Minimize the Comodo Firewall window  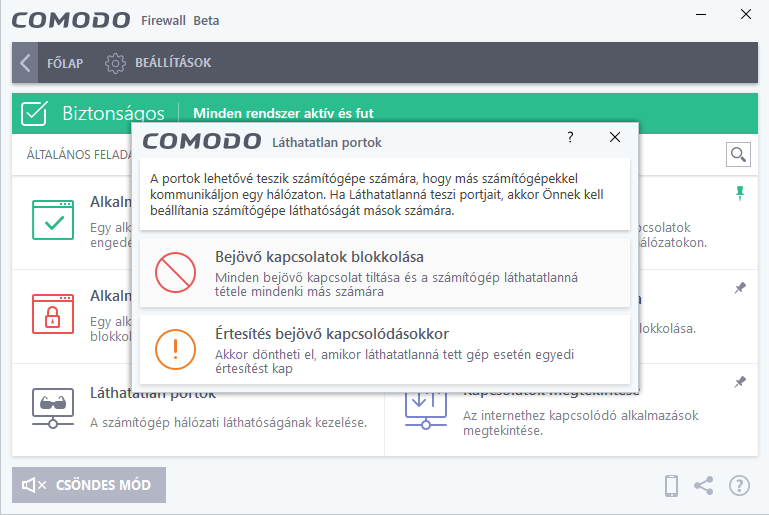point(701,15)
